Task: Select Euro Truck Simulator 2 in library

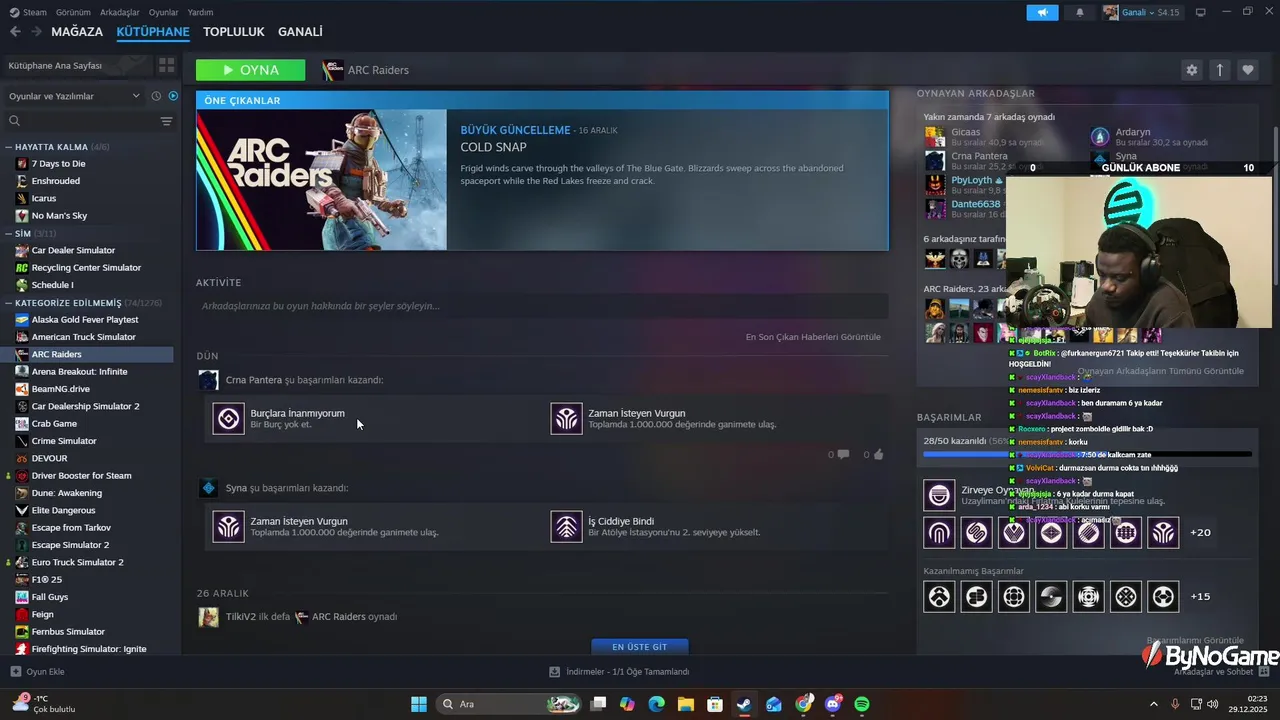Action: click(x=78, y=562)
